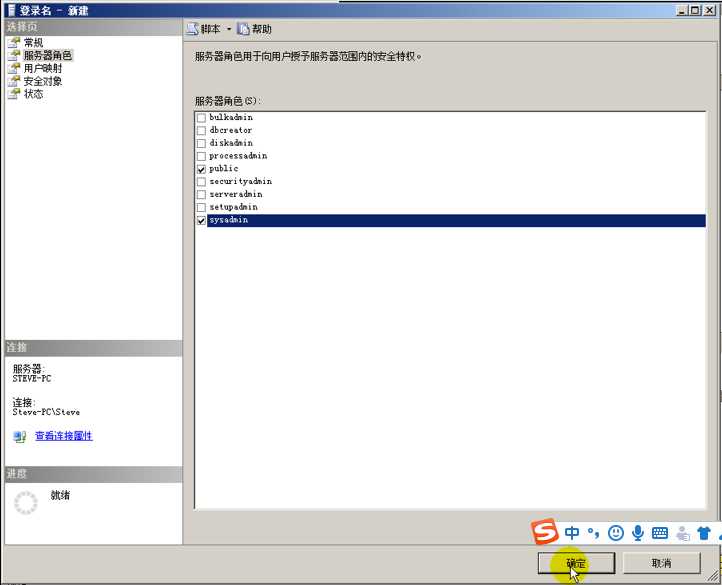
Task: Check the dbcreator role checkbox
Action: [201, 131]
